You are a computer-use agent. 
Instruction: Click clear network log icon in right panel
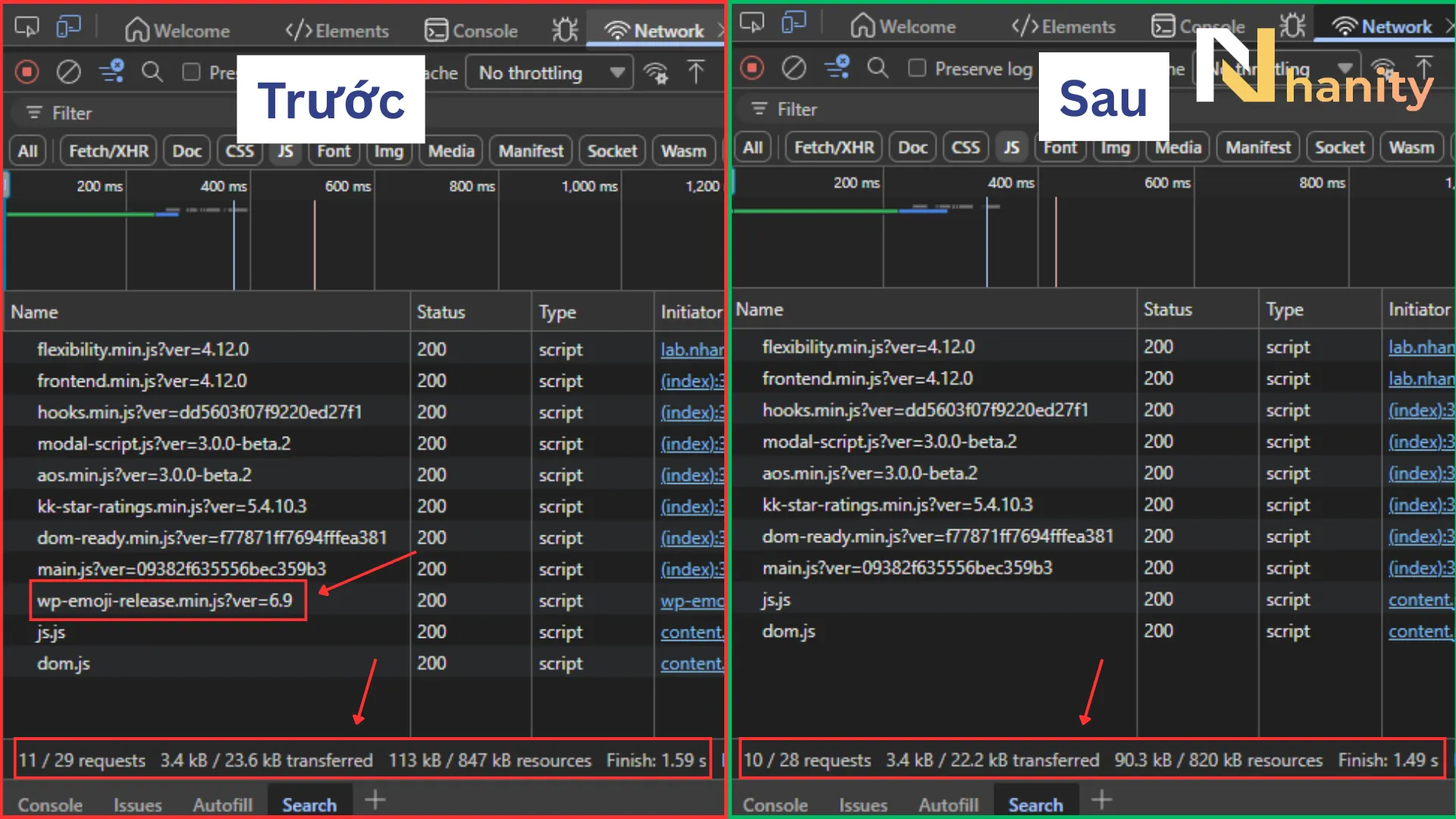794,68
